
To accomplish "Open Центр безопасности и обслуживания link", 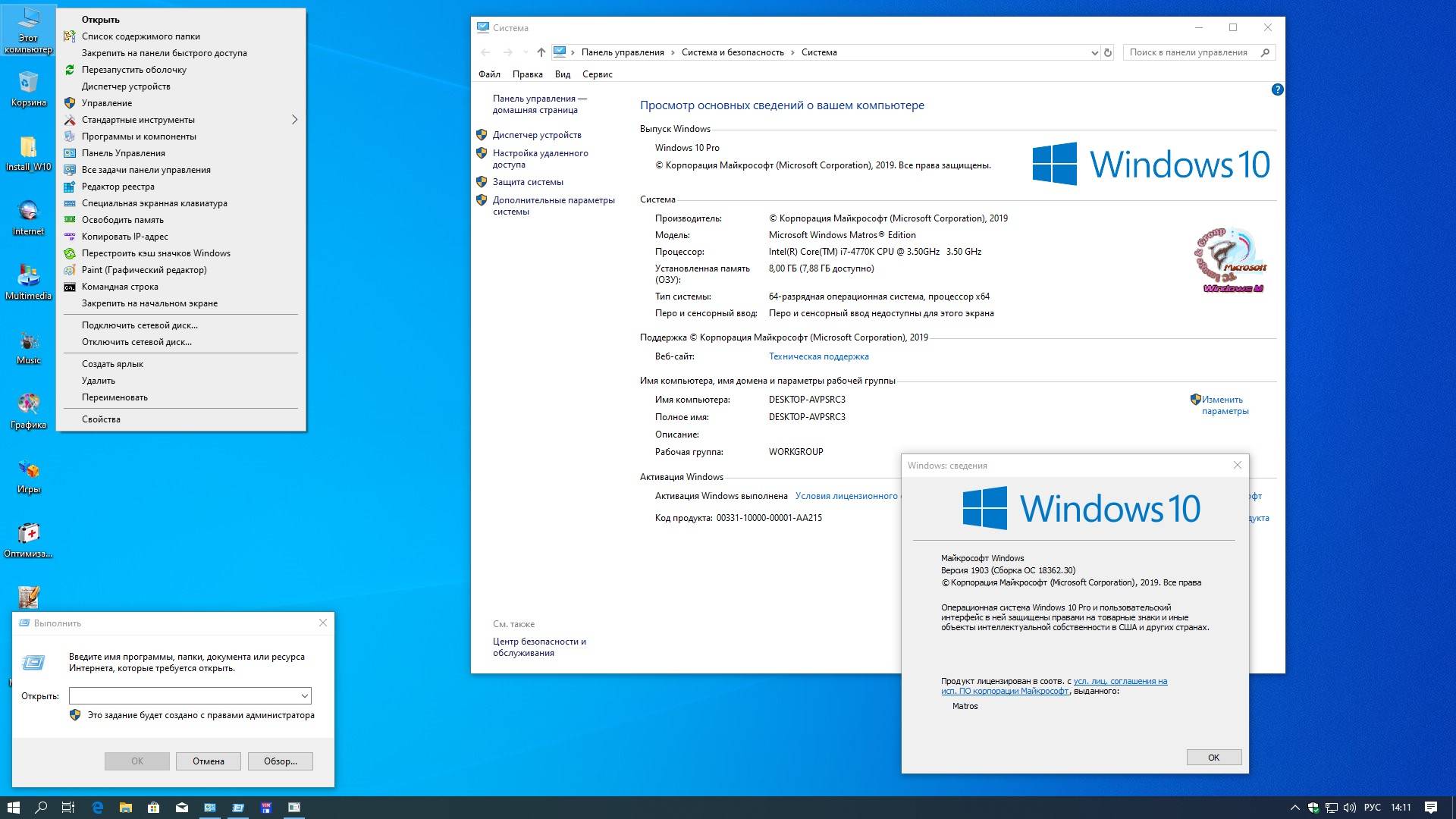I will click(539, 647).
